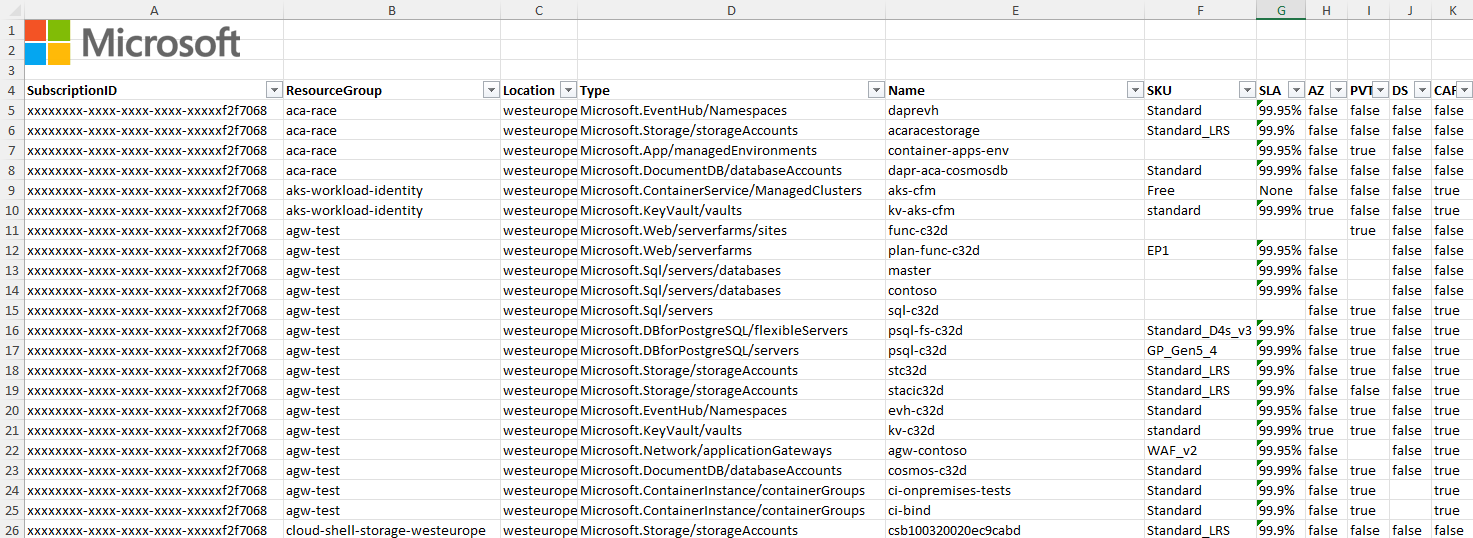Select column G header

[1281, 10]
